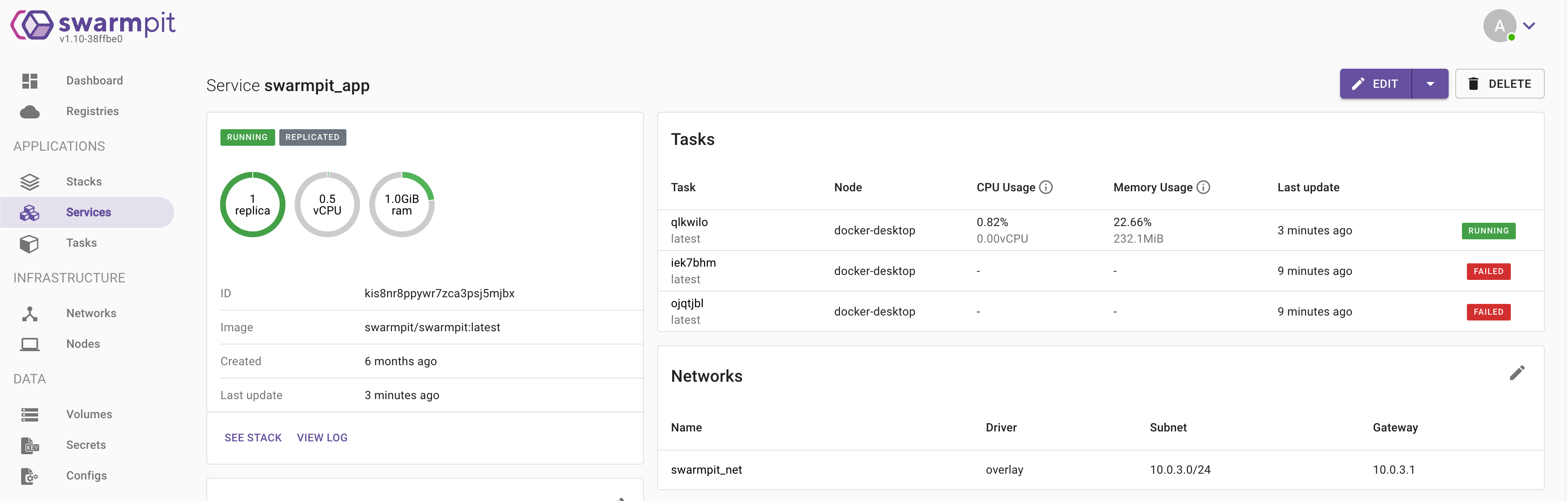Click the Nodes laptop icon
The image size is (1568, 501).
29,344
